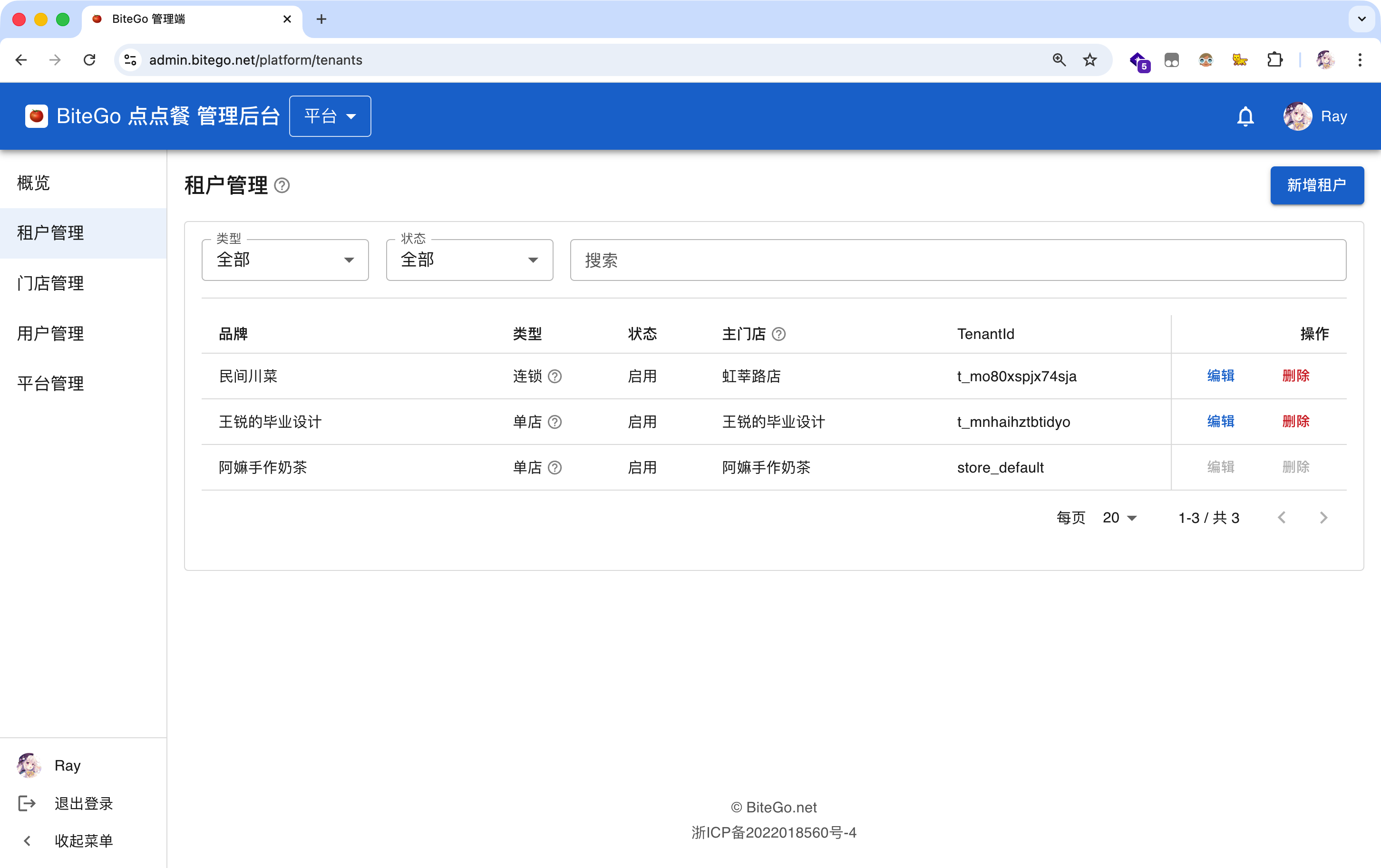Viewport: 1381px width, 868px height.
Task: Click the logout icon in sidebar
Action: pos(27,803)
